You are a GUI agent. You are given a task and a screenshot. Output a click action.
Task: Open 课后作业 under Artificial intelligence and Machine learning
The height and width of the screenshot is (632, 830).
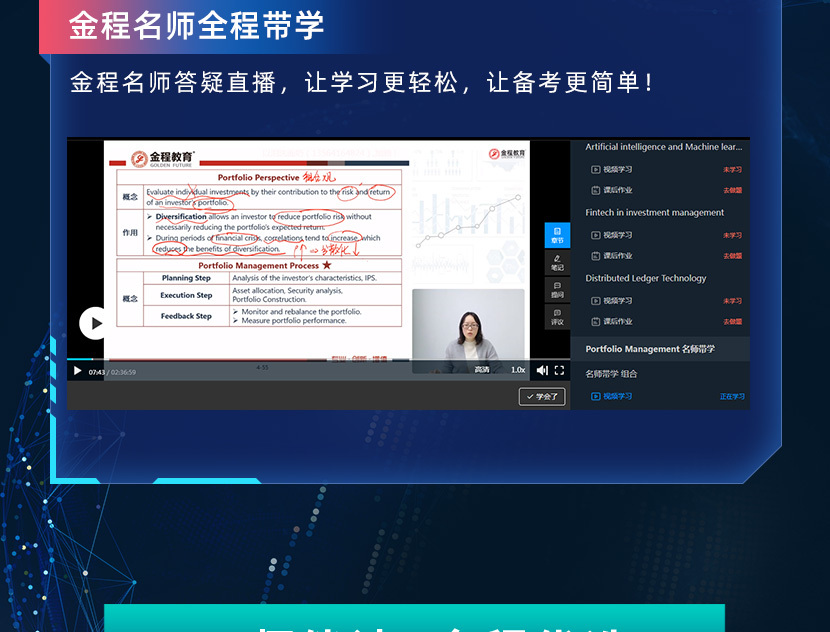pos(612,190)
